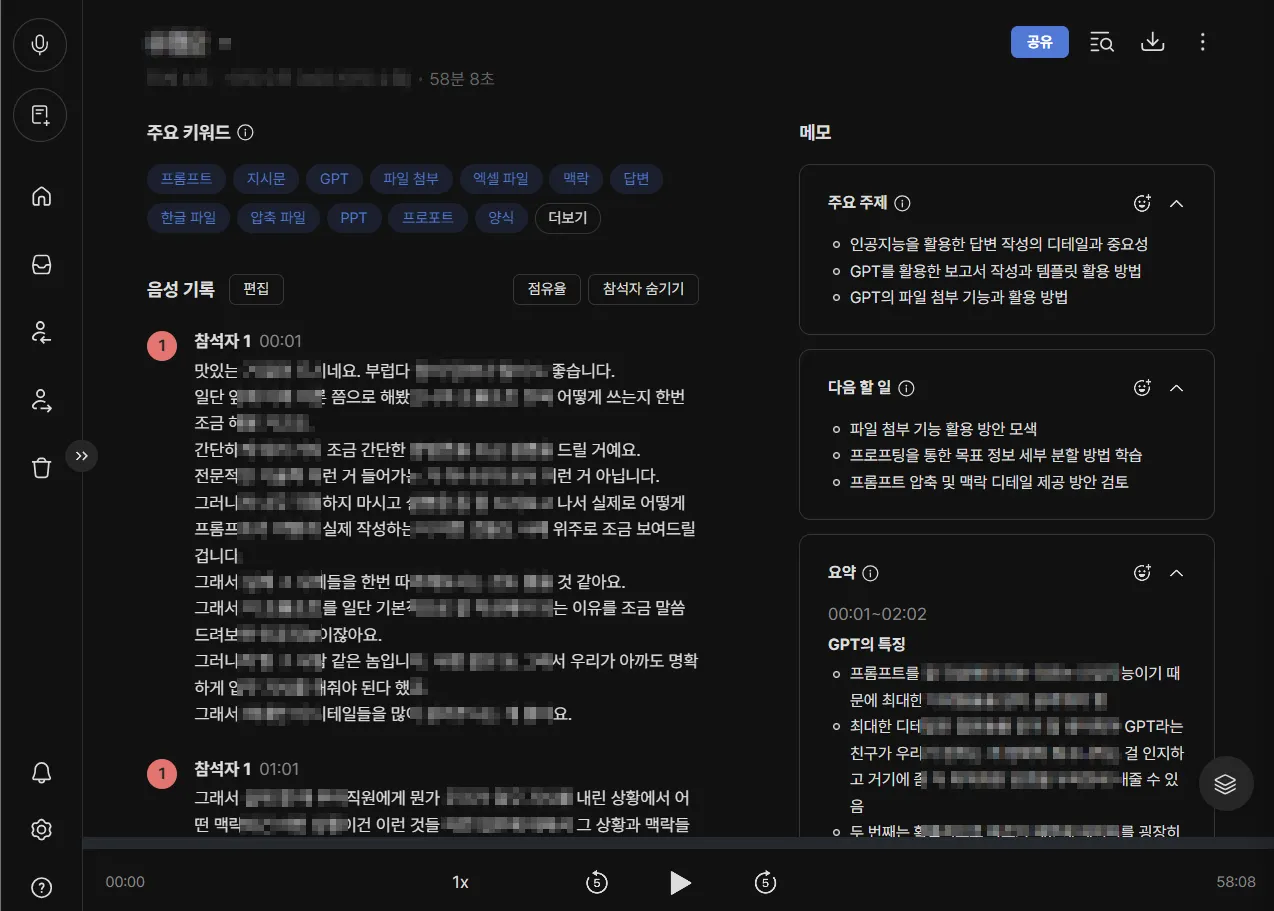Start a new recording with the microphone icon
This screenshot has width=1274, height=911.
pos(40,45)
